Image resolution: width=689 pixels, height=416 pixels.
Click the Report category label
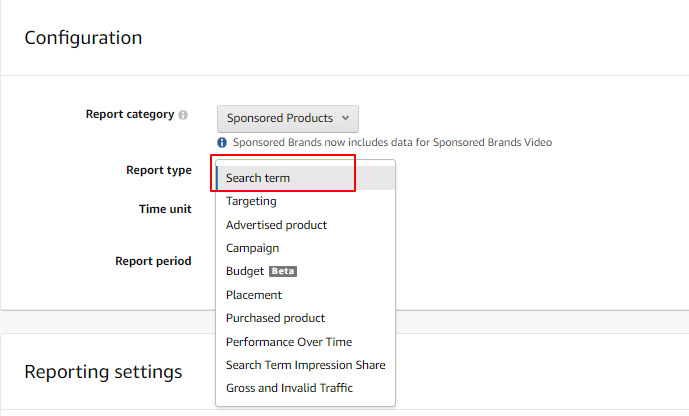click(x=130, y=115)
